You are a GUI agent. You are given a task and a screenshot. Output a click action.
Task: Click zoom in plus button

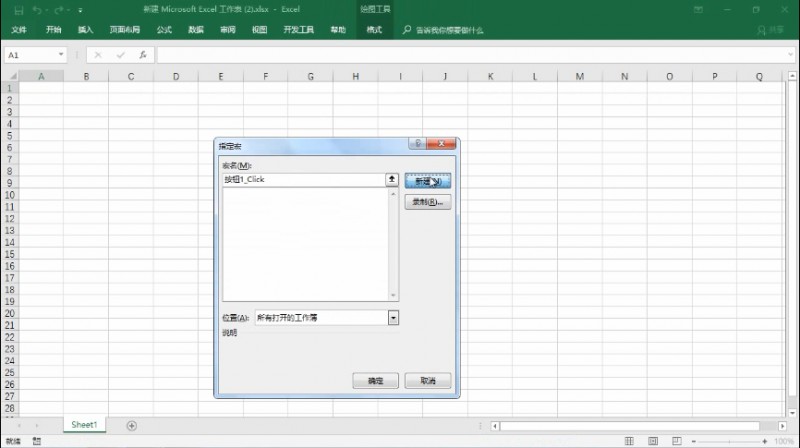click(x=764, y=441)
